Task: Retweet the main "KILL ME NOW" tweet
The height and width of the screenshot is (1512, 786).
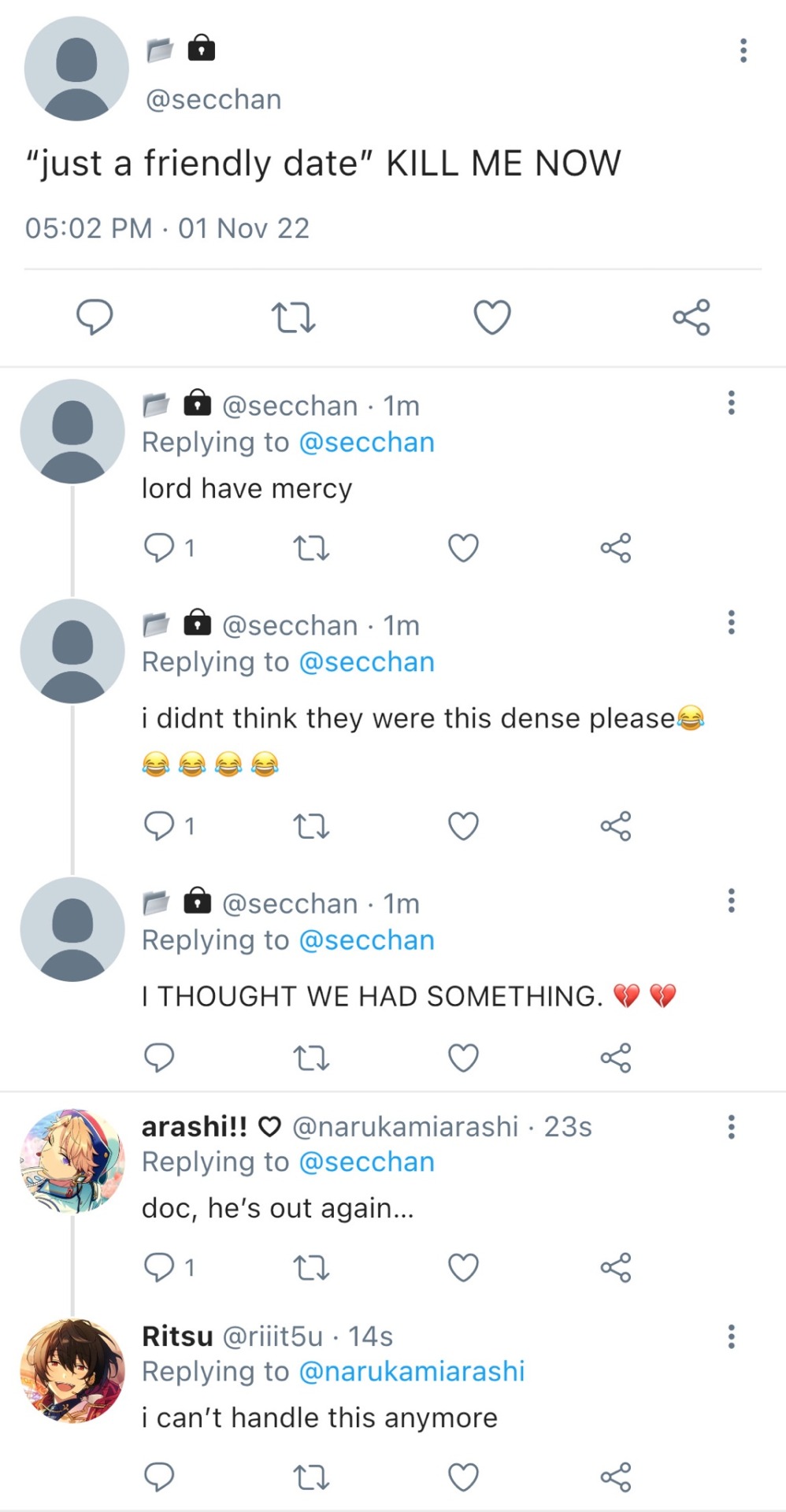Action: click(293, 317)
